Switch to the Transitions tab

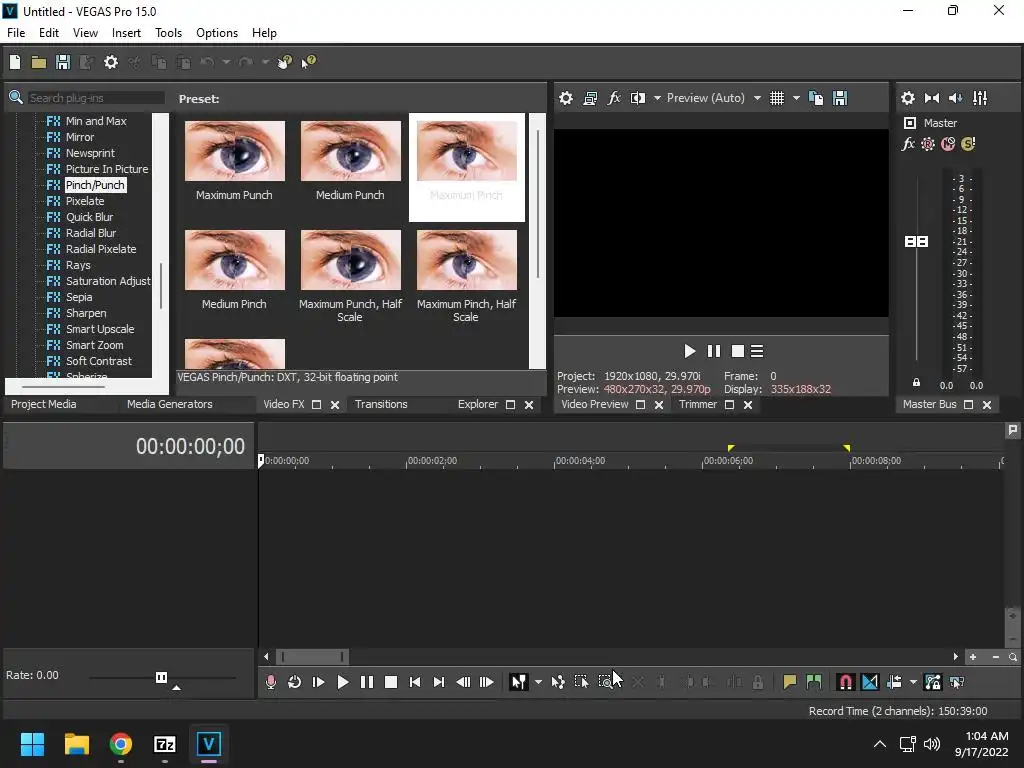point(381,404)
